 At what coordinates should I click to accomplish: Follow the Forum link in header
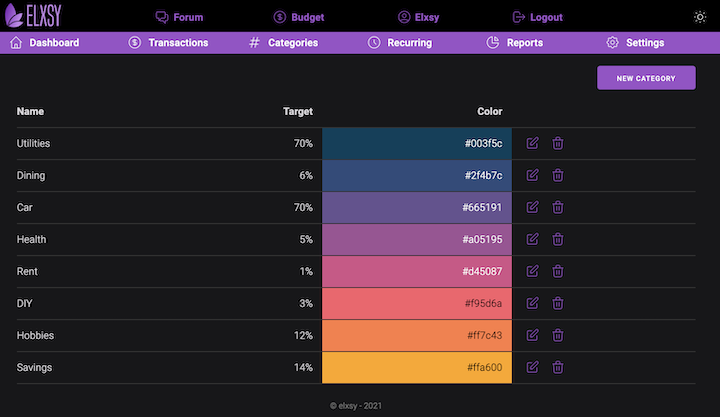coord(179,17)
